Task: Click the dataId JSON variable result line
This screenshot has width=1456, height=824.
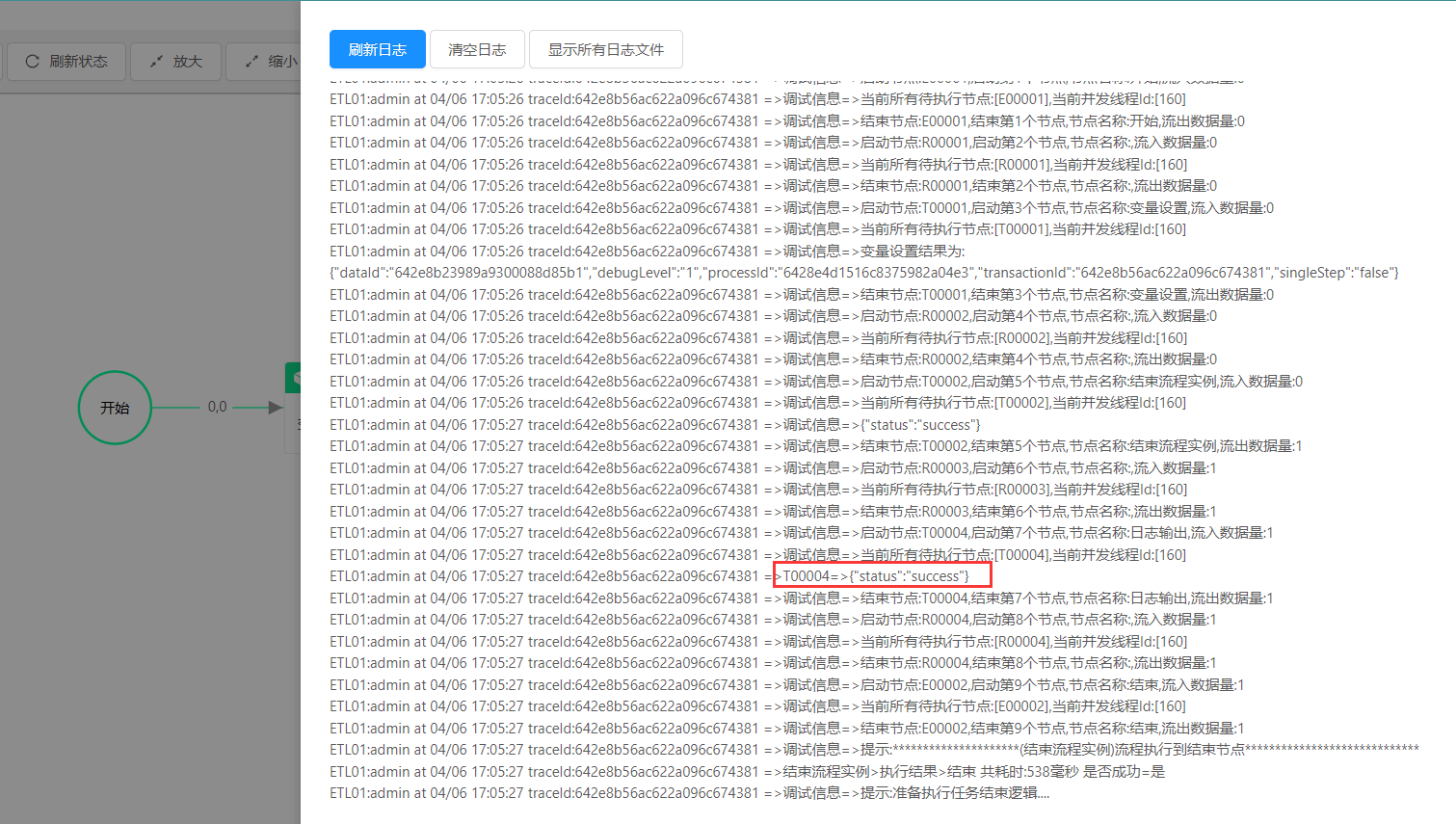Action: point(863,273)
